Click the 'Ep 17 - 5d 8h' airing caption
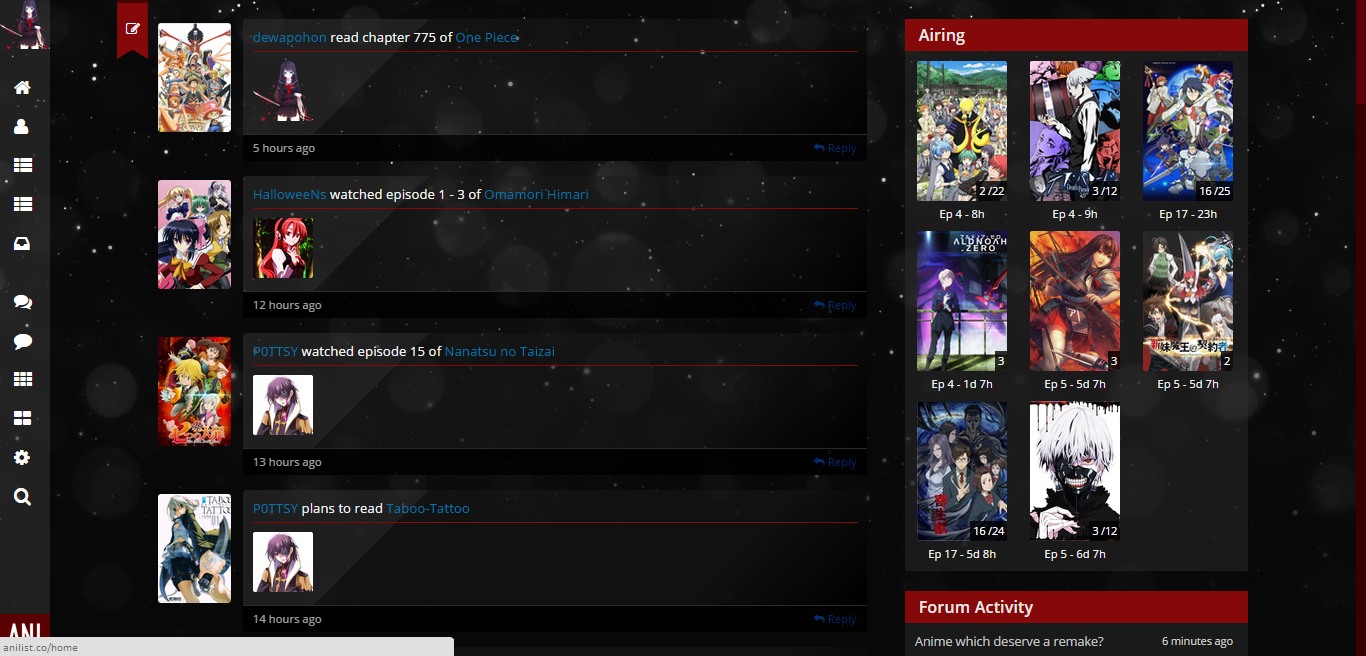 click(962, 554)
